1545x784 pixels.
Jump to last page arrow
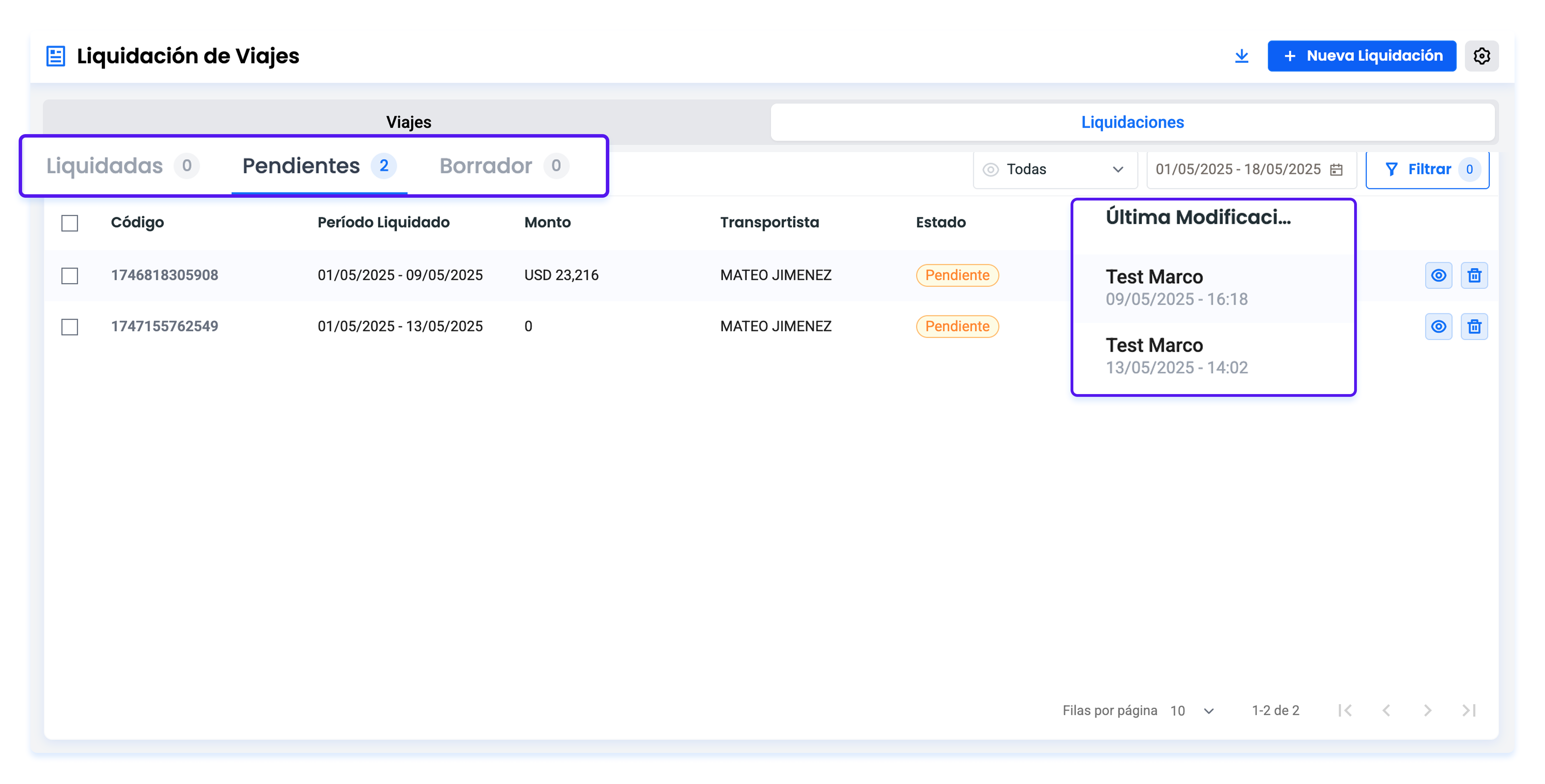1468,710
